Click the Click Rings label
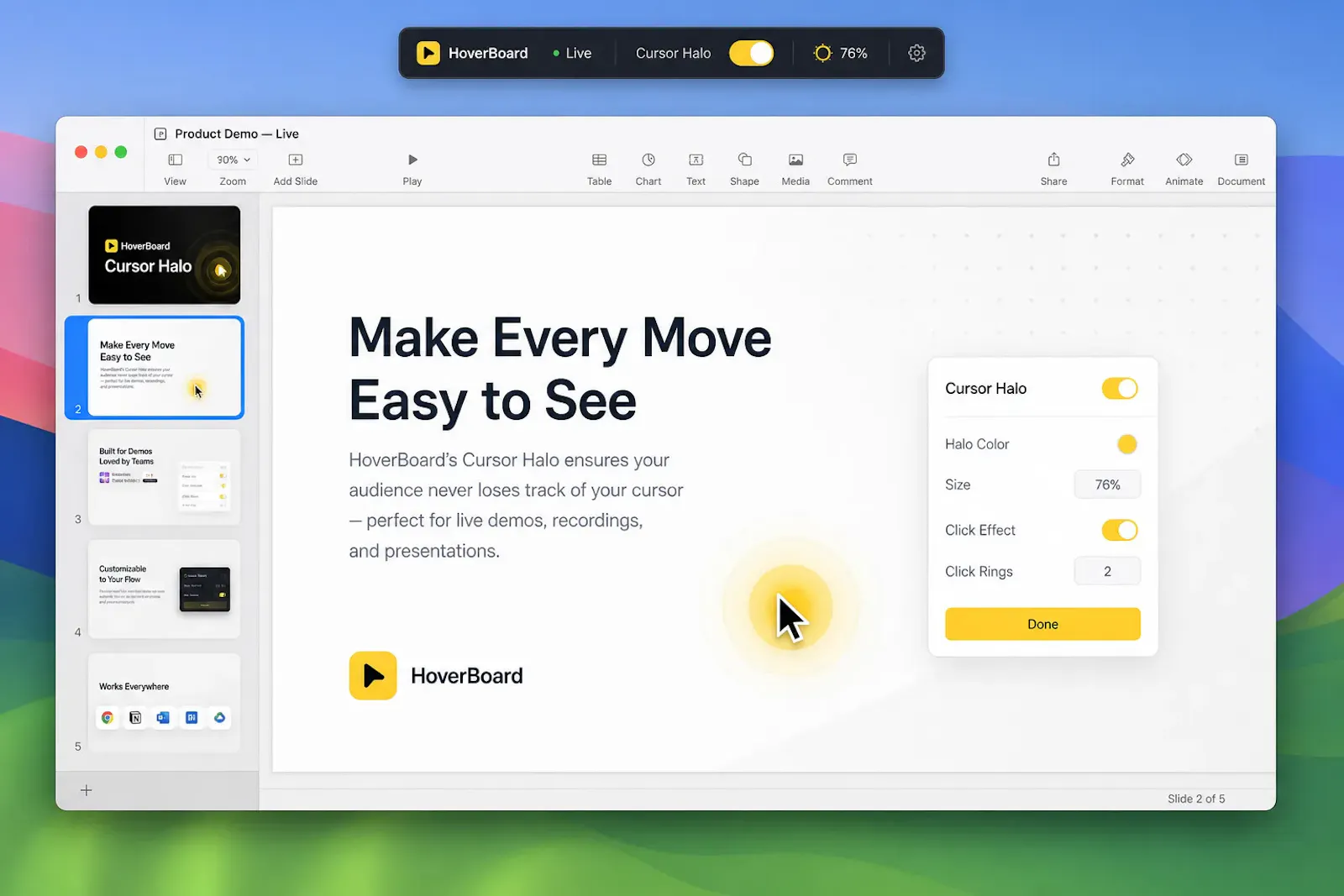Image resolution: width=1344 pixels, height=896 pixels. click(x=979, y=571)
